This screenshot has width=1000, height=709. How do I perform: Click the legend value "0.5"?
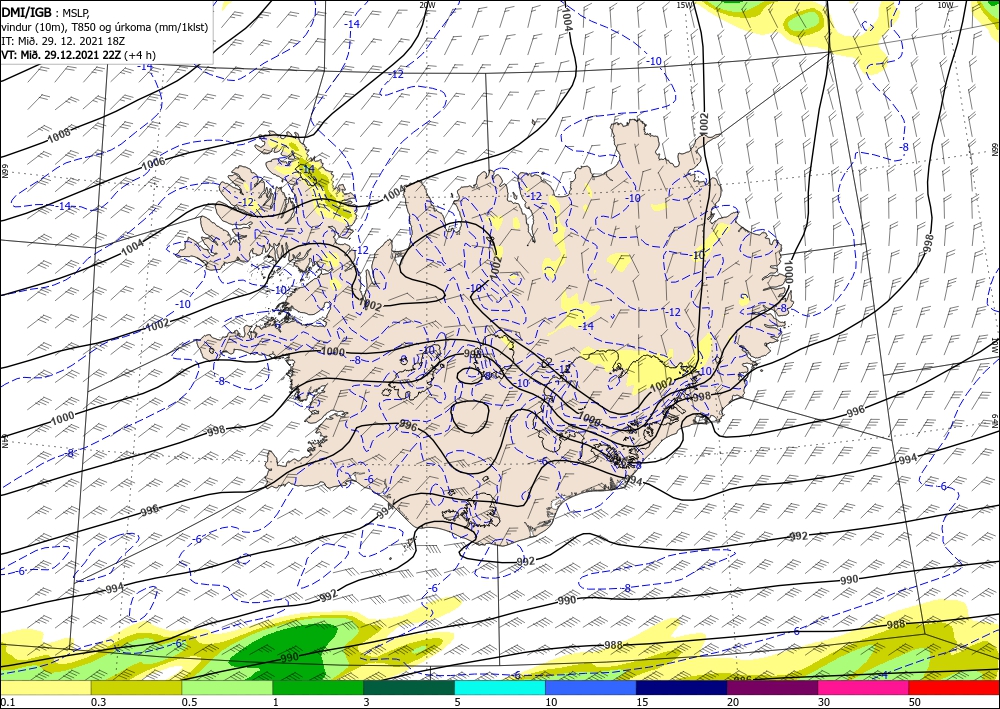[189, 702]
